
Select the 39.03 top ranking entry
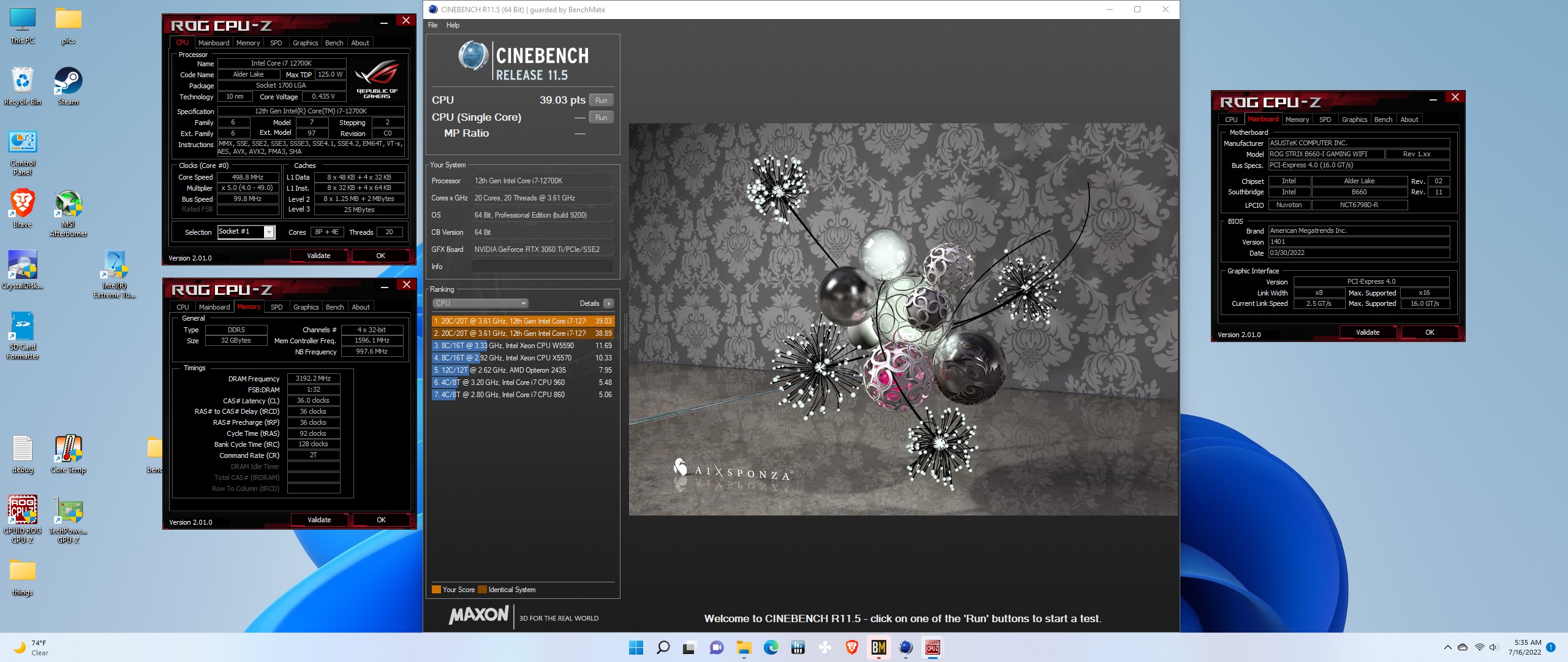[522, 321]
